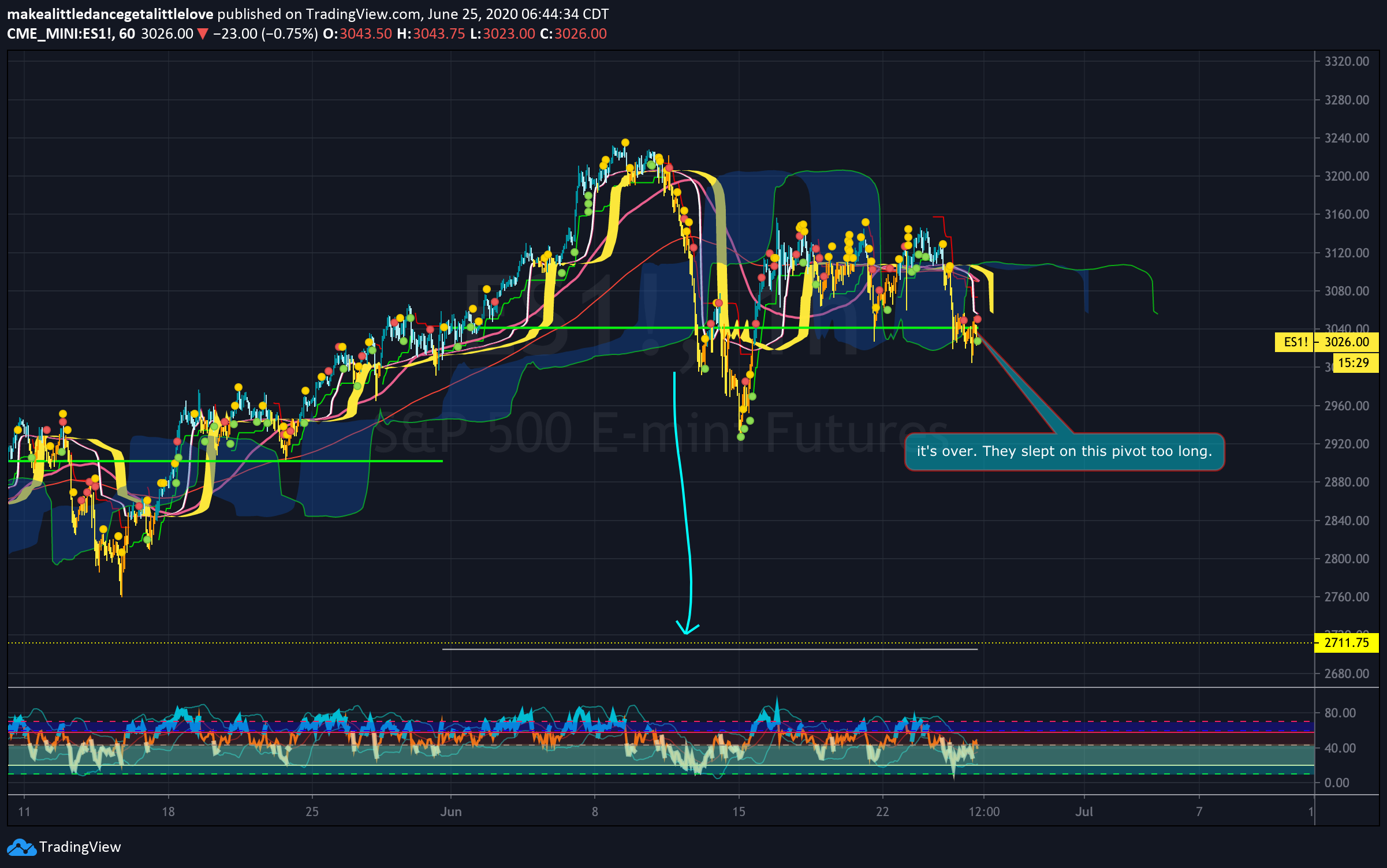Click the 80.00 oscillator scale label
The height and width of the screenshot is (868, 1387).
1340,713
